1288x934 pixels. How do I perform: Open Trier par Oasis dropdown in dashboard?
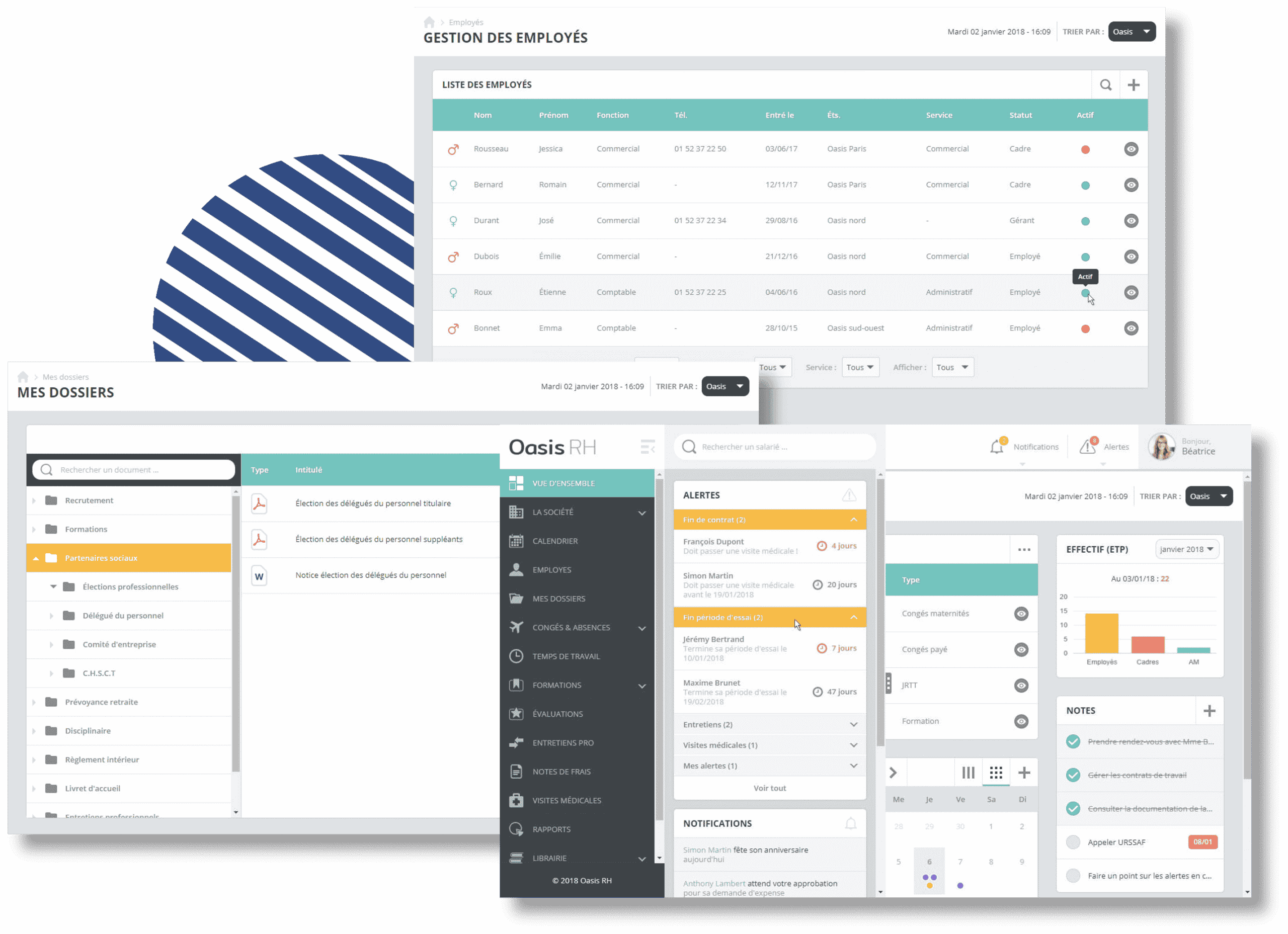click(1209, 496)
